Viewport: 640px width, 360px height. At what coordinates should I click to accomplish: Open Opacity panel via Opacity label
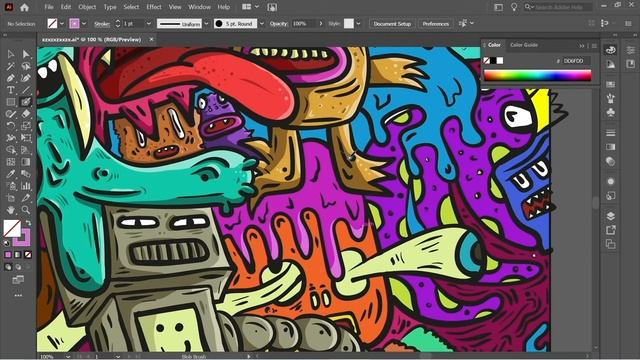[x=278, y=24]
